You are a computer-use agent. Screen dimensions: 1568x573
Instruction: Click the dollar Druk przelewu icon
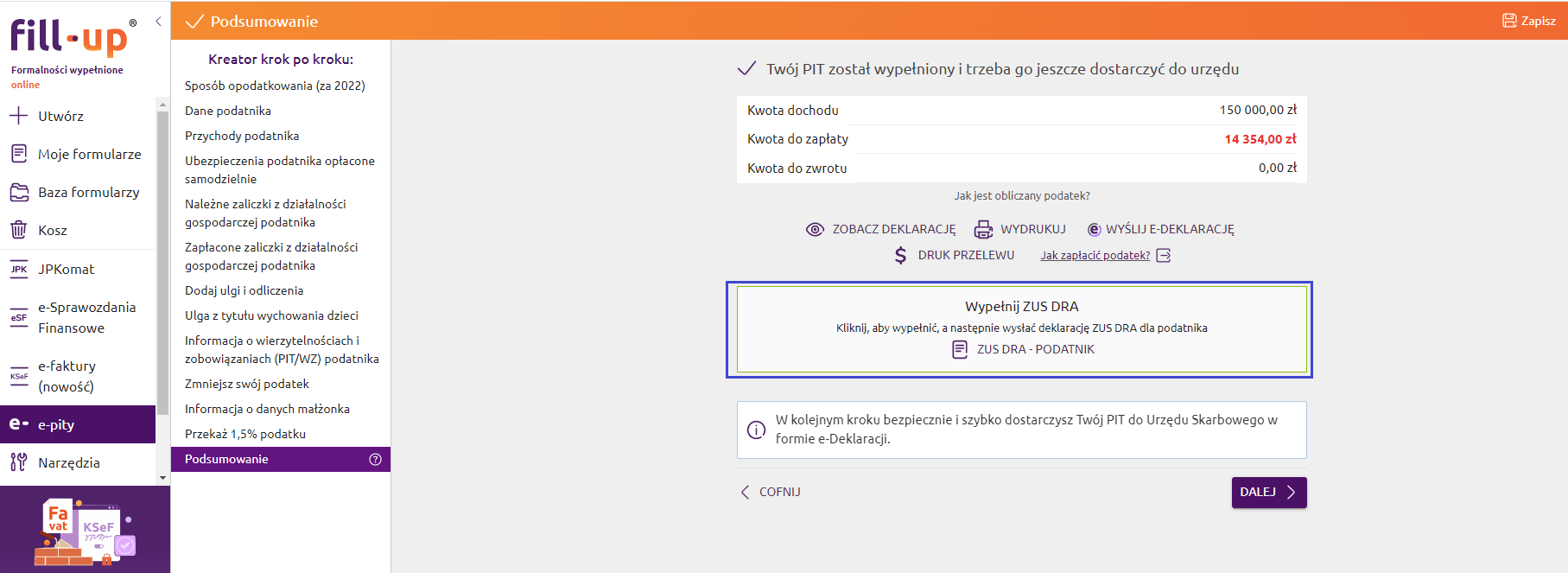tap(901, 255)
